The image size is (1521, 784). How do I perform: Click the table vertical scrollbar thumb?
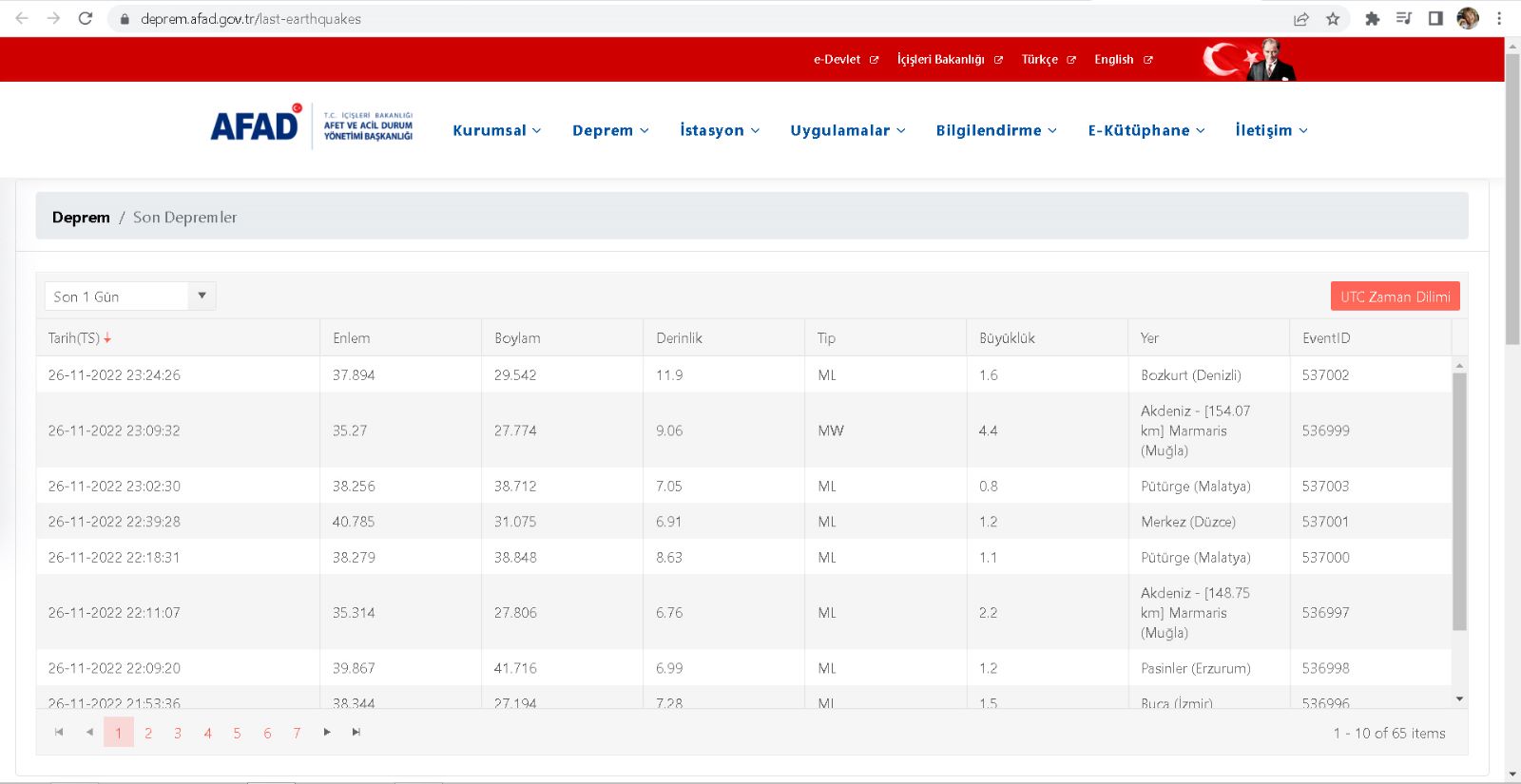coord(1459,502)
